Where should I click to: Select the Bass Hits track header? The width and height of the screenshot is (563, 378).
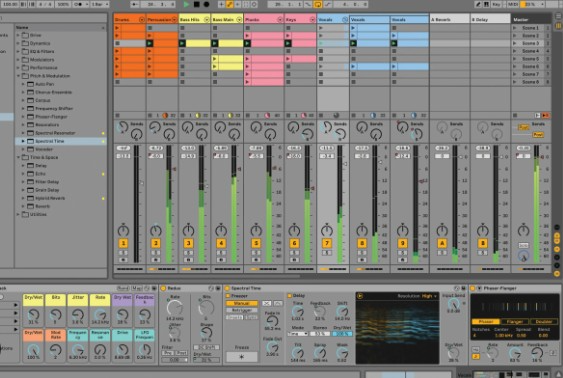click(194, 19)
